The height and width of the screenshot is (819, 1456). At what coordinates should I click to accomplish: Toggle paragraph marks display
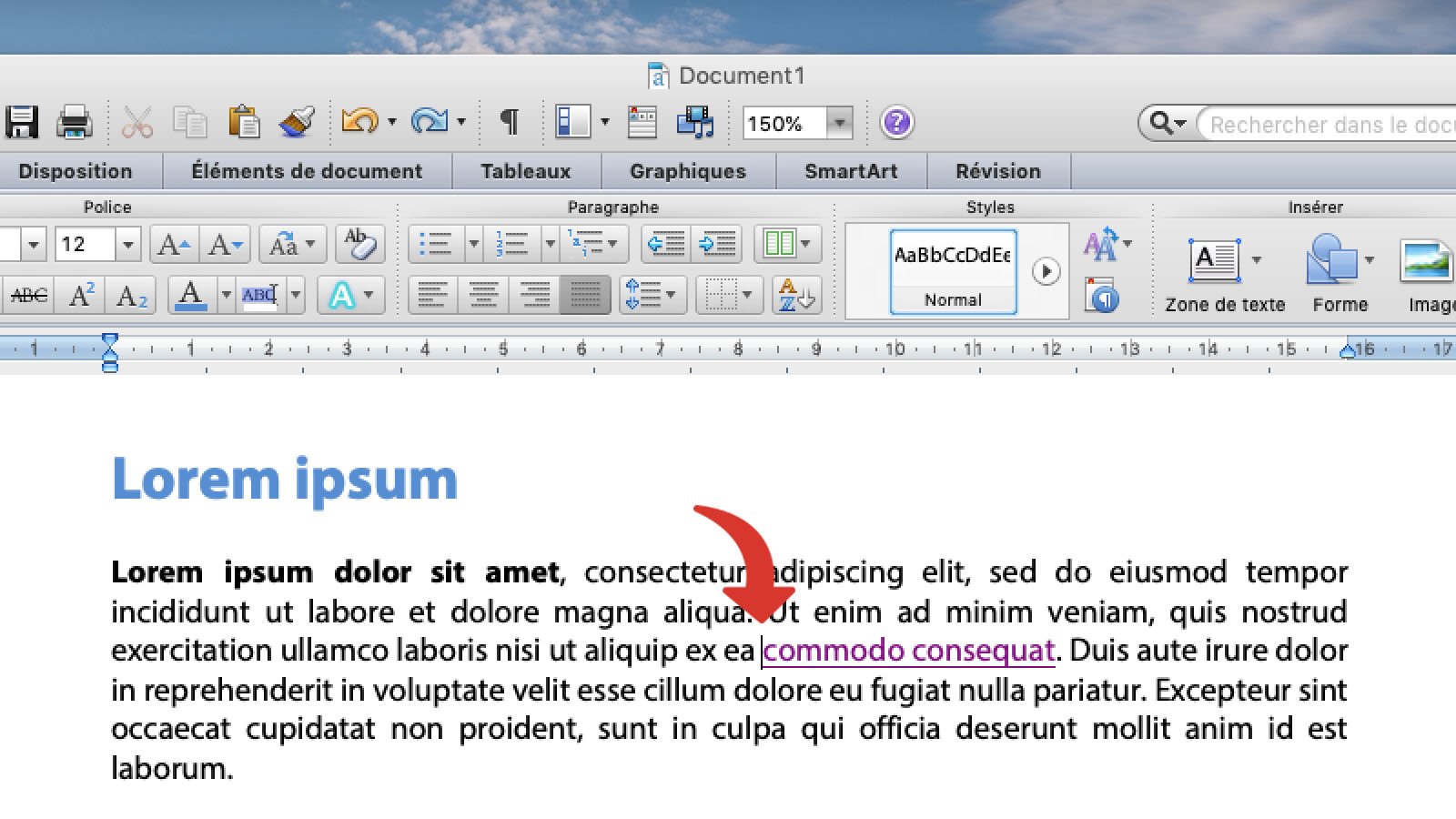pos(509,121)
